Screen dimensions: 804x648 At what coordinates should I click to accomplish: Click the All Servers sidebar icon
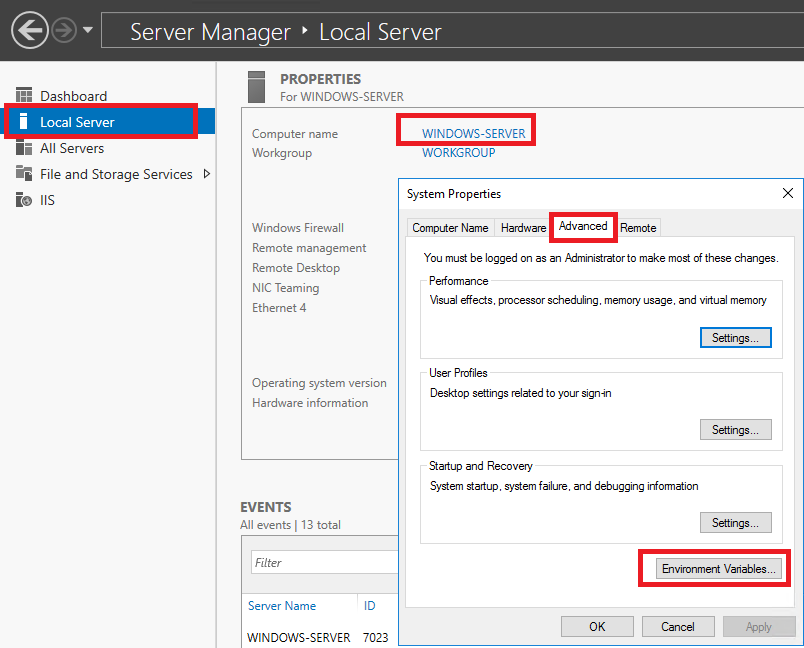(24, 148)
